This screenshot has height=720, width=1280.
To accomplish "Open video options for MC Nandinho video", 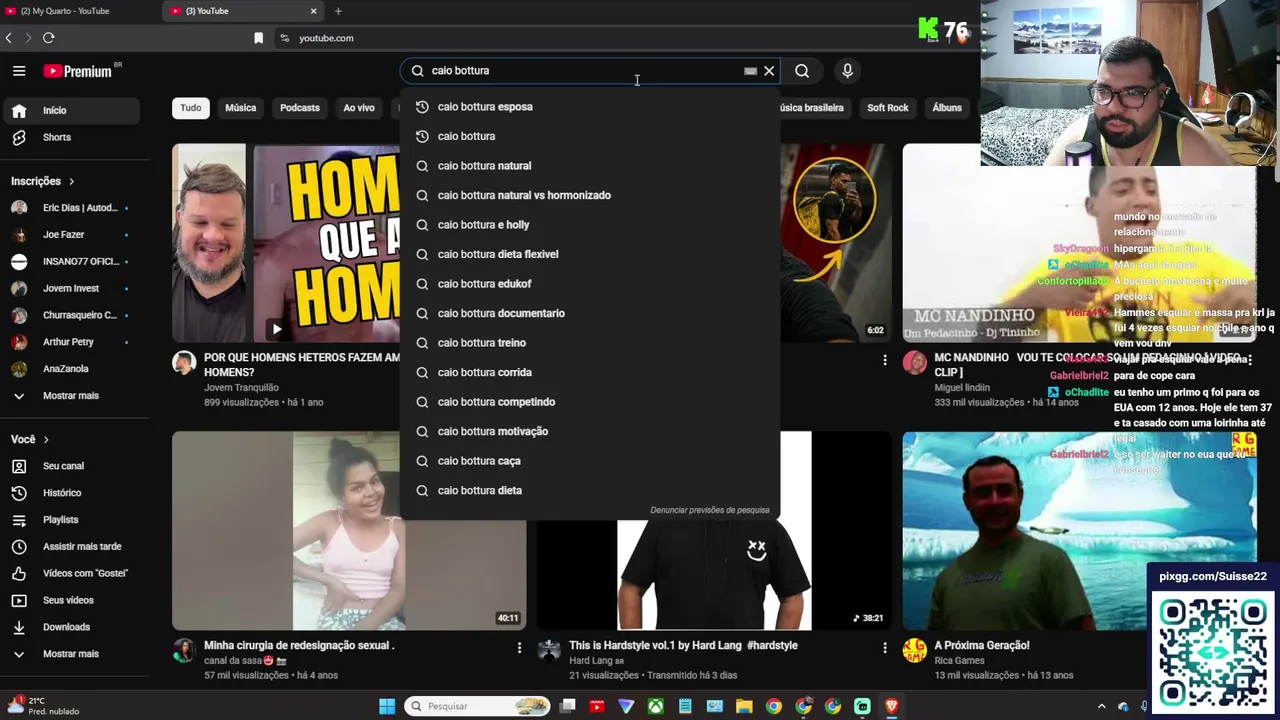I will tap(1250, 359).
